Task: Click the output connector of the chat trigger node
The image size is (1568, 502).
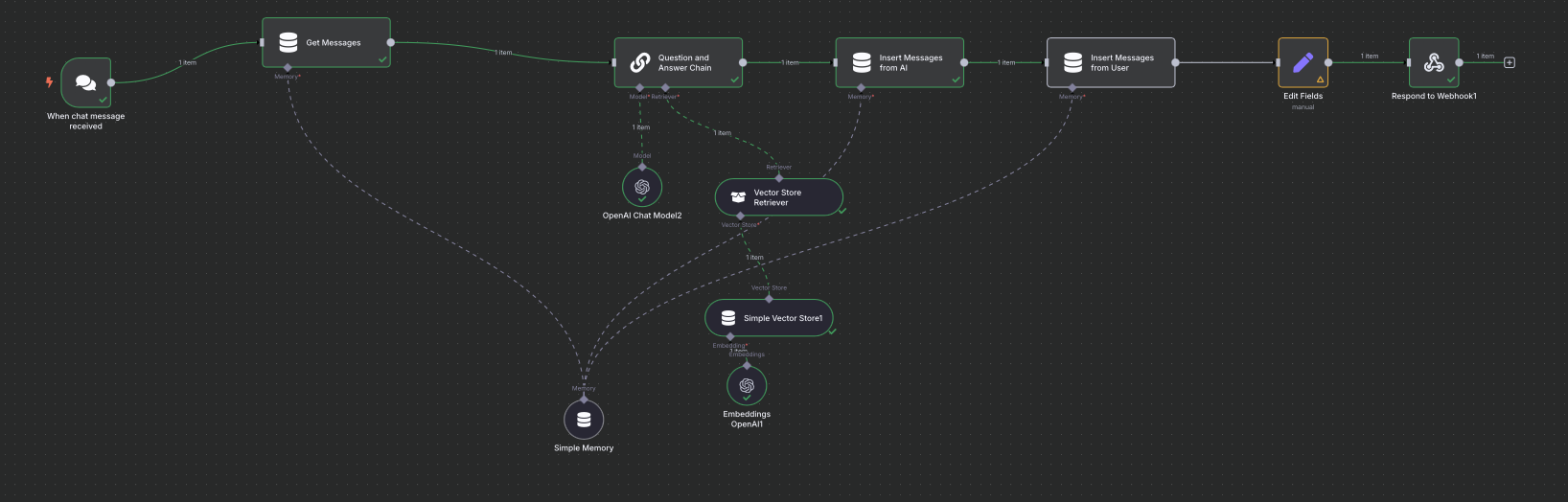Action: click(x=111, y=82)
